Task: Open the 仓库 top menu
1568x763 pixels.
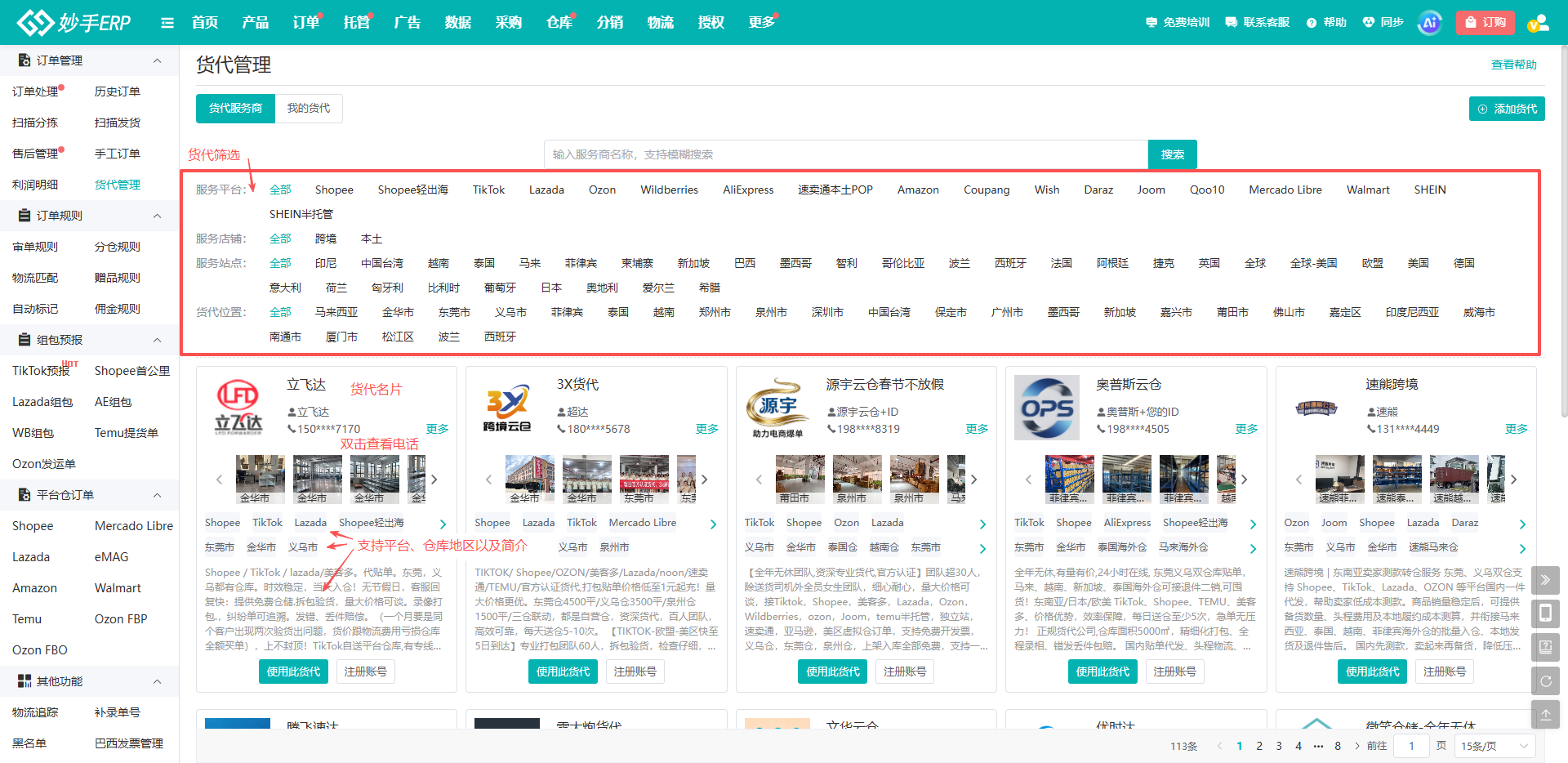Action: [x=559, y=23]
